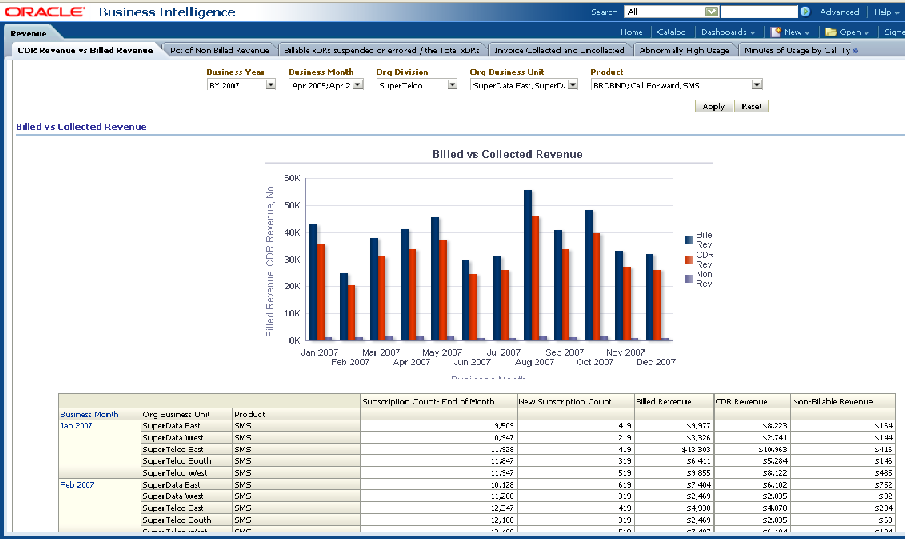
Task: Click the Oct 2007 dark blue billed bar
Action: 589,275
